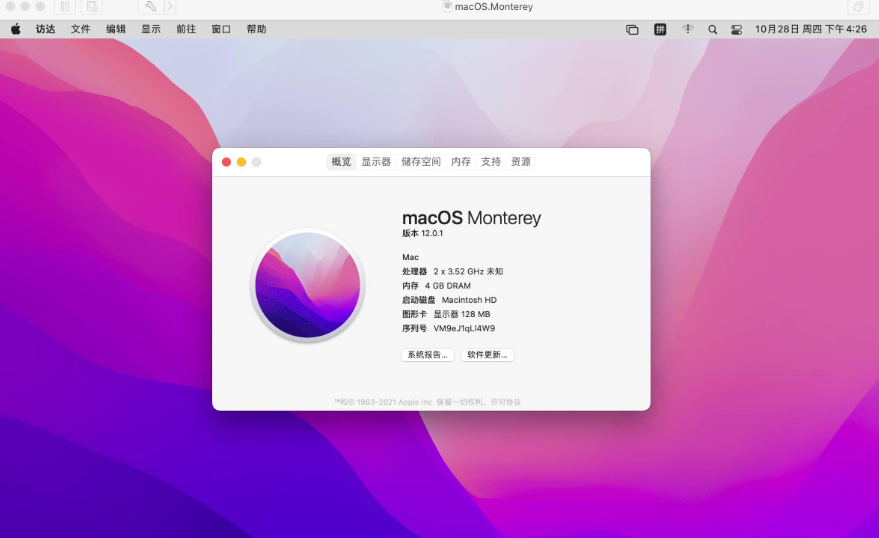Click the arrow beside the wrench icon
The width and height of the screenshot is (879, 538).
click(170, 7)
